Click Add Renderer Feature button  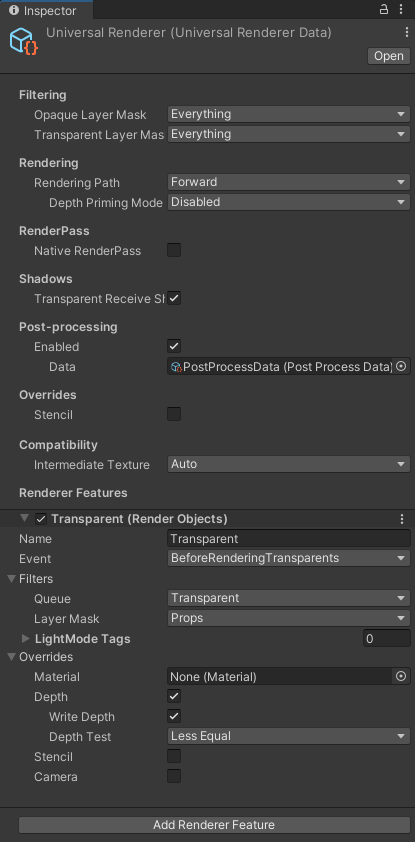tap(214, 825)
